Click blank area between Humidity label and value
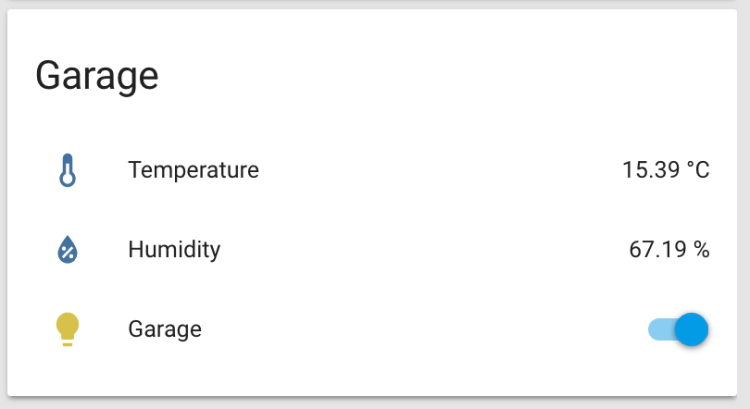Screen dimensions: 750x409 coord(420,250)
